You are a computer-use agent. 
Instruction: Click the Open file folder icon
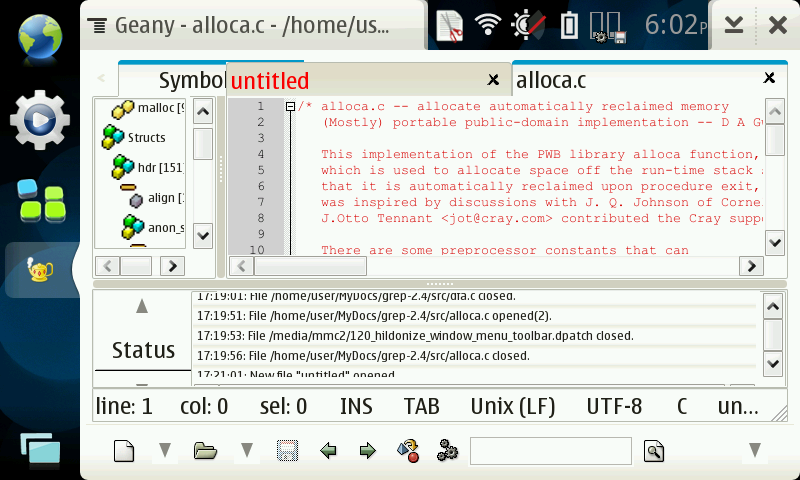pyautogui.click(x=206, y=451)
